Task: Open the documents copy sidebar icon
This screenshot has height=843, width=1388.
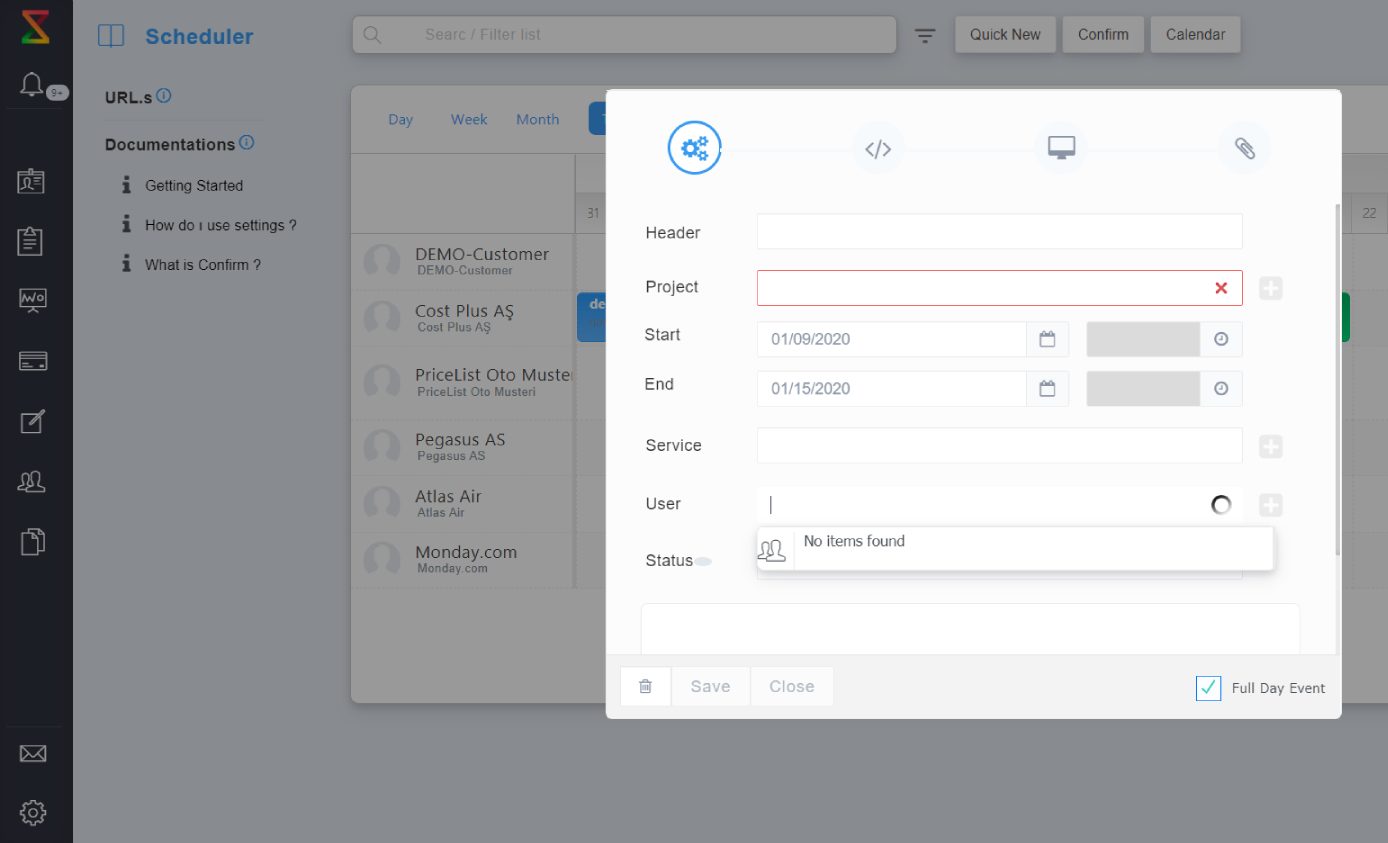Action: tap(32, 542)
